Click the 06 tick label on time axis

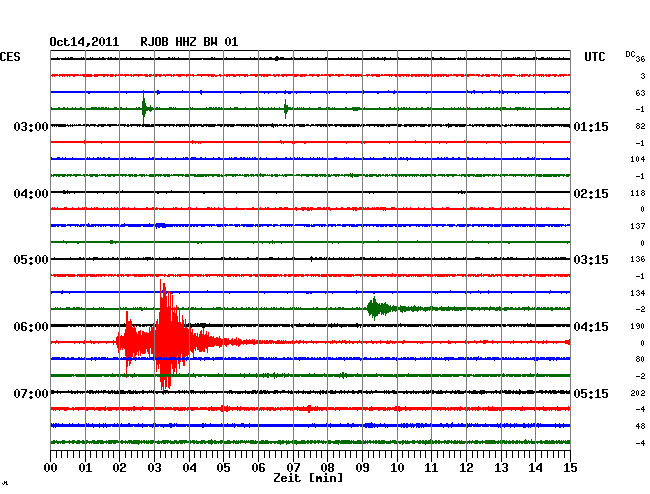coord(258,467)
